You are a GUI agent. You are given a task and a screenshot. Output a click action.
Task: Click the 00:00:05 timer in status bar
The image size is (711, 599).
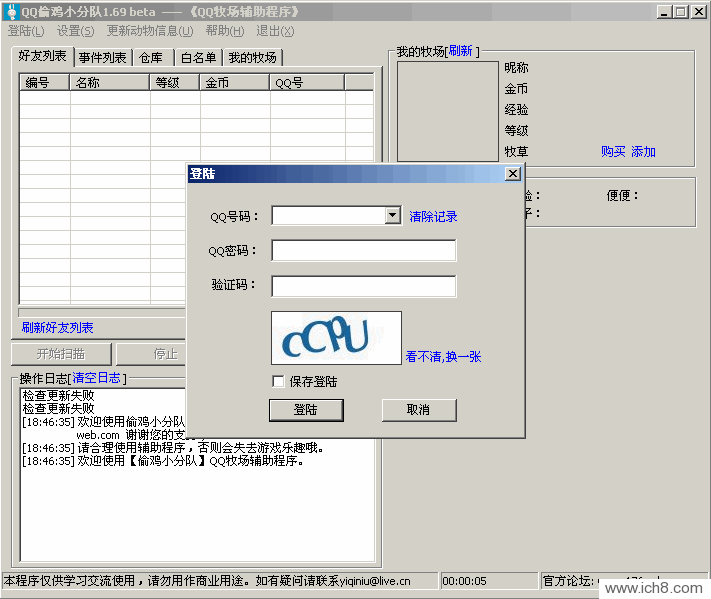point(464,581)
